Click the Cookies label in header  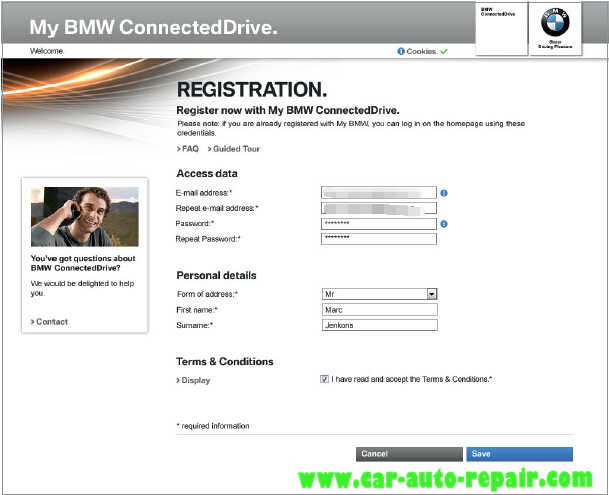(x=422, y=51)
